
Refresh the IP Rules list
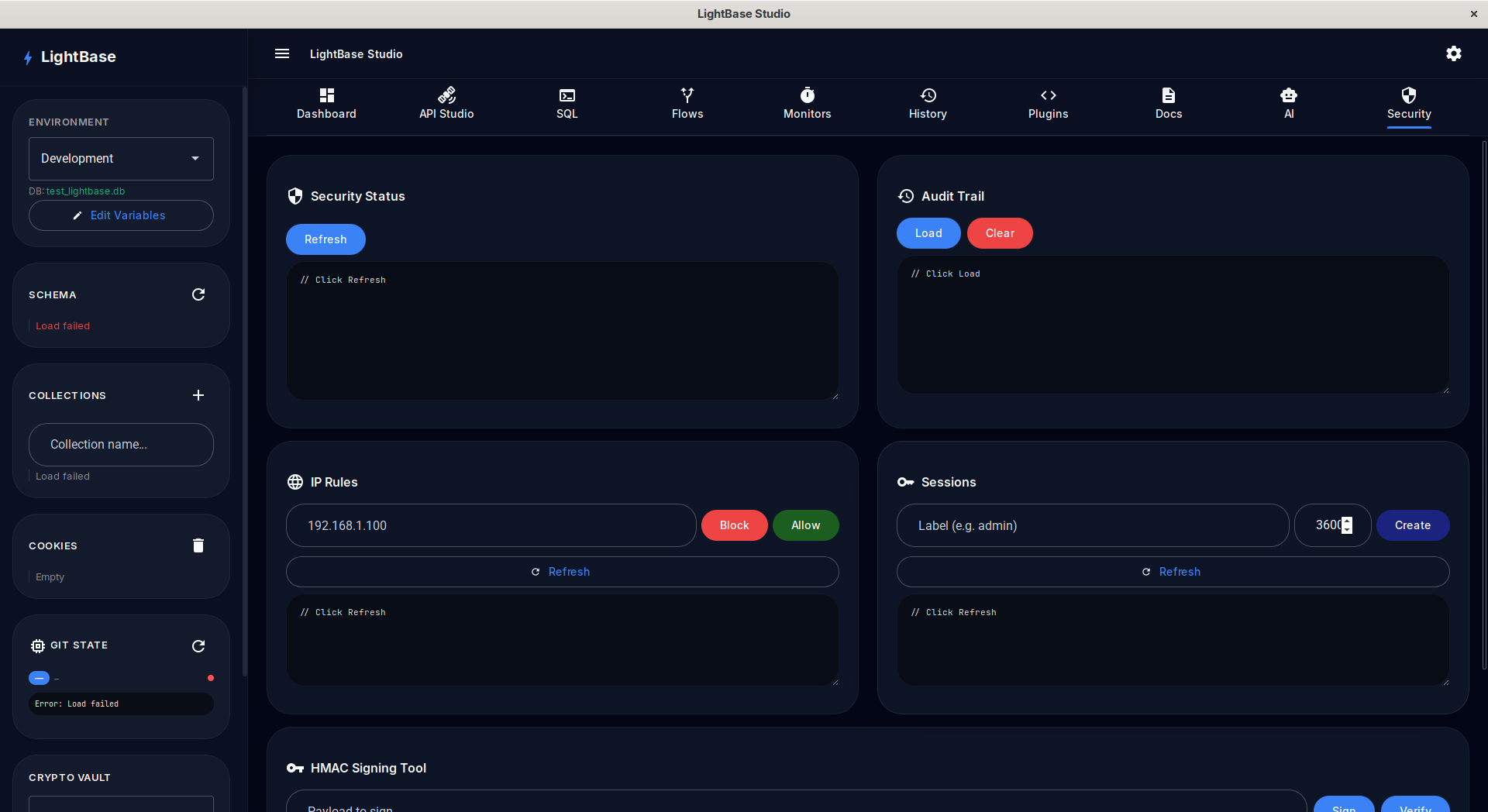click(x=562, y=572)
